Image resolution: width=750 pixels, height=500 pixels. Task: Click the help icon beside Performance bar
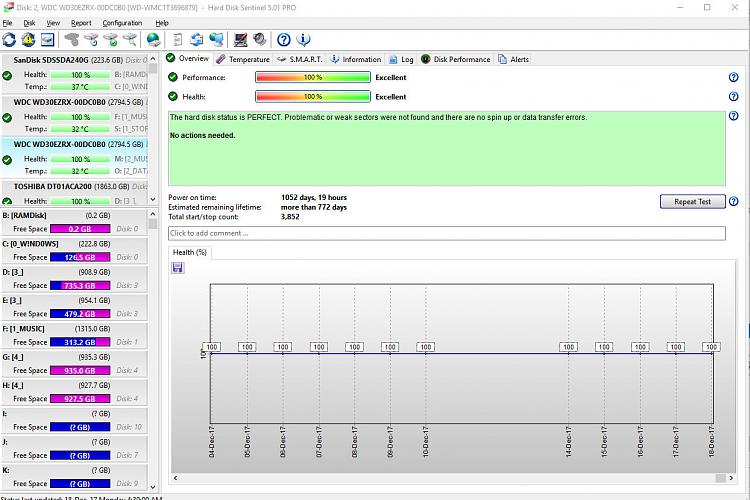733,77
